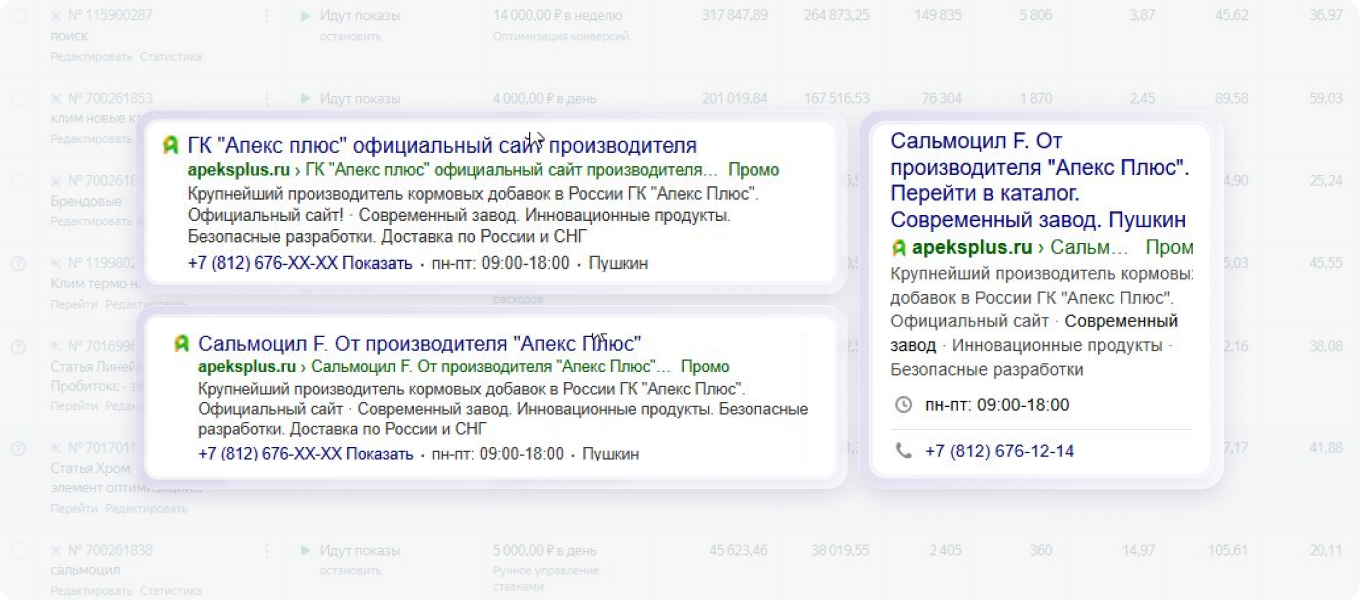Viewport: 1360px width, 600px height.
Task: Click Перейти under the Статья Хром campaign
Action: [x=74, y=508]
